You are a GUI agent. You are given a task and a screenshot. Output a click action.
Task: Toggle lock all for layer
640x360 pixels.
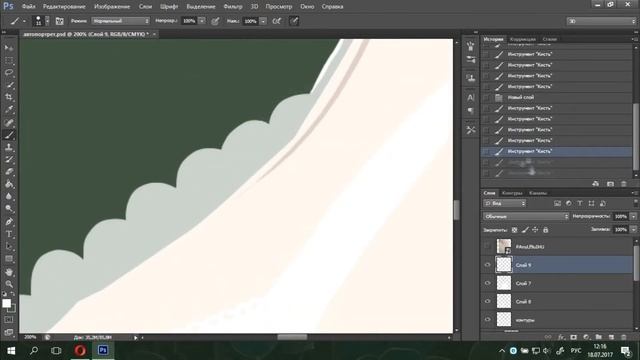click(x=545, y=230)
